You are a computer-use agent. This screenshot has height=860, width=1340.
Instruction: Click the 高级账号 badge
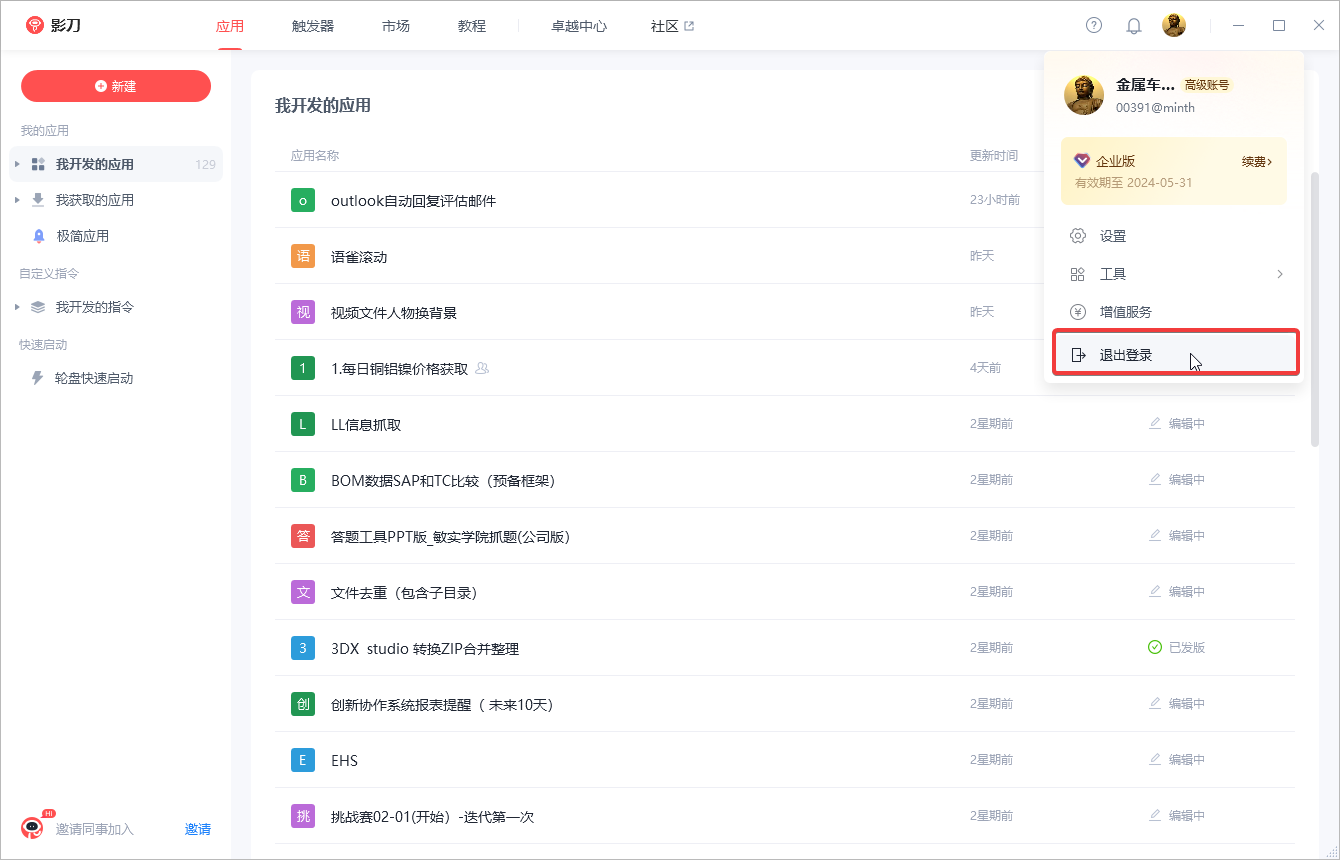click(x=1207, y=85)
